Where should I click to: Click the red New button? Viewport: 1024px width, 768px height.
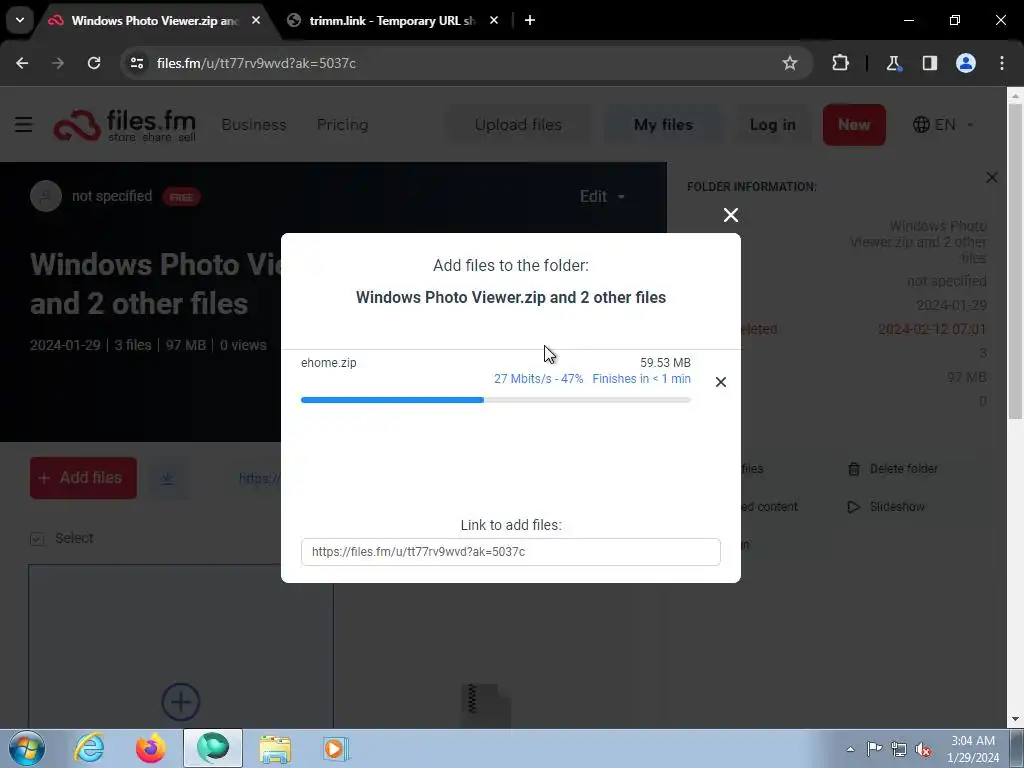(x=854, y=125)
